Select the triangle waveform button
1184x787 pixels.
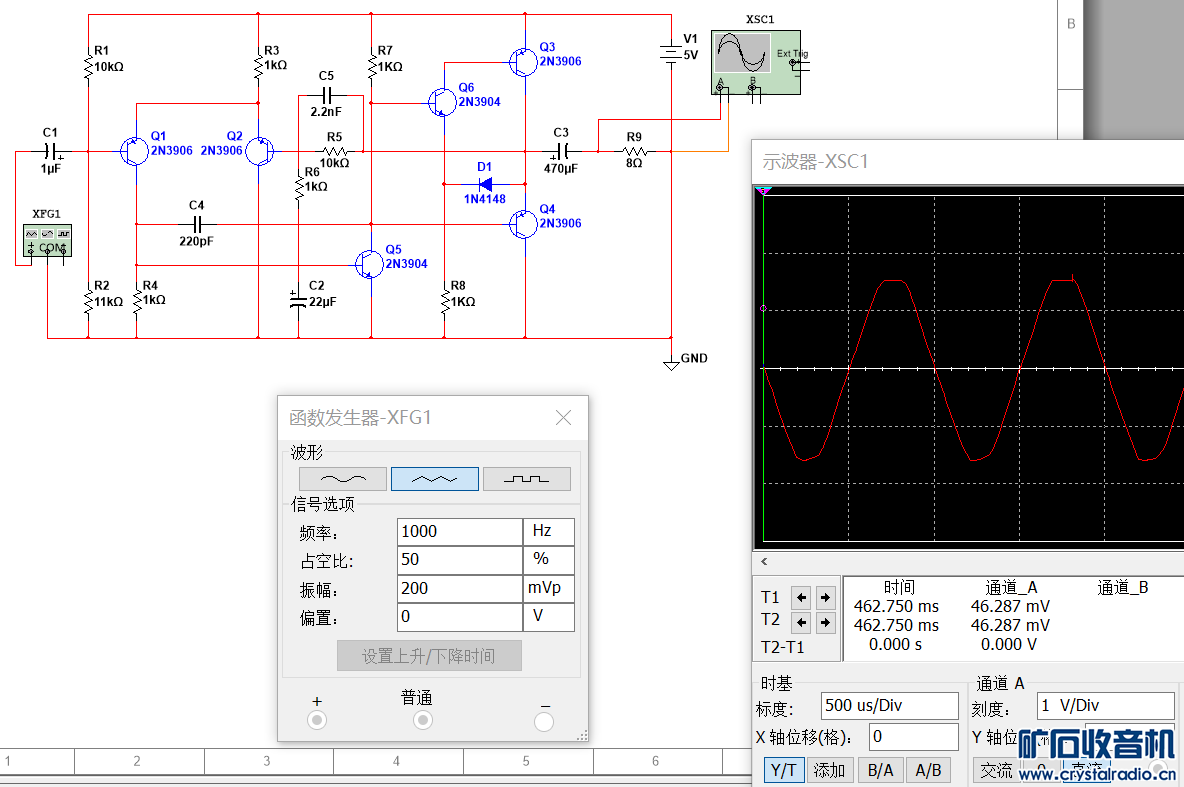(434, 479)
